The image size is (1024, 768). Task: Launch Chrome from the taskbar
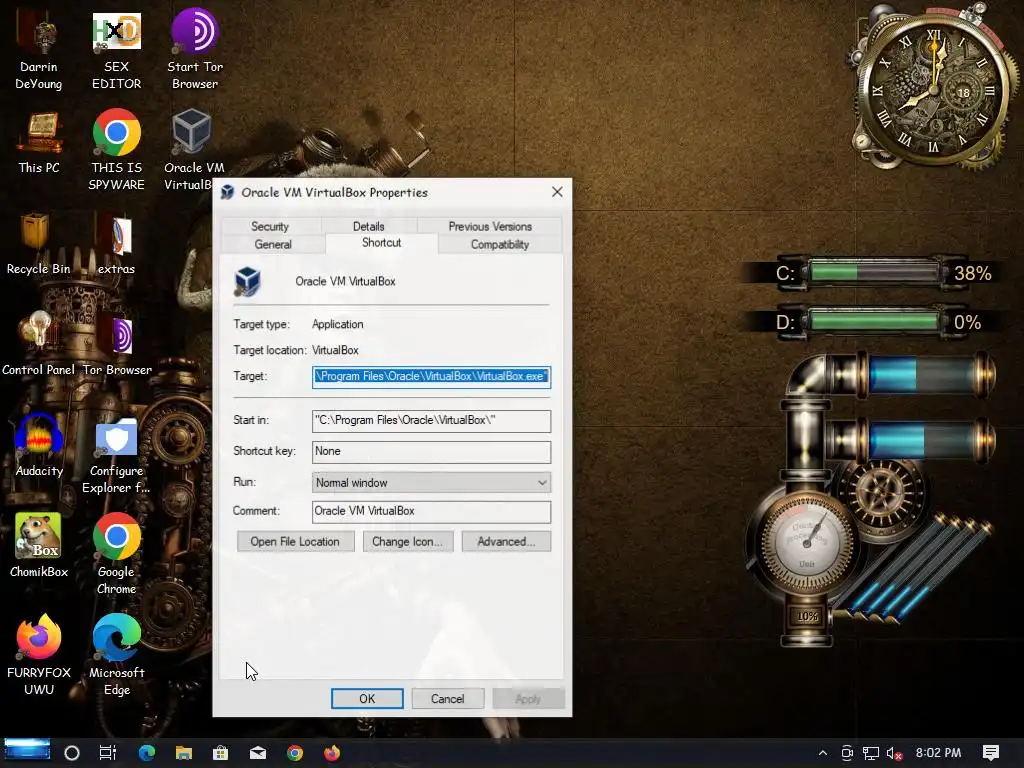tap(295, 753)
